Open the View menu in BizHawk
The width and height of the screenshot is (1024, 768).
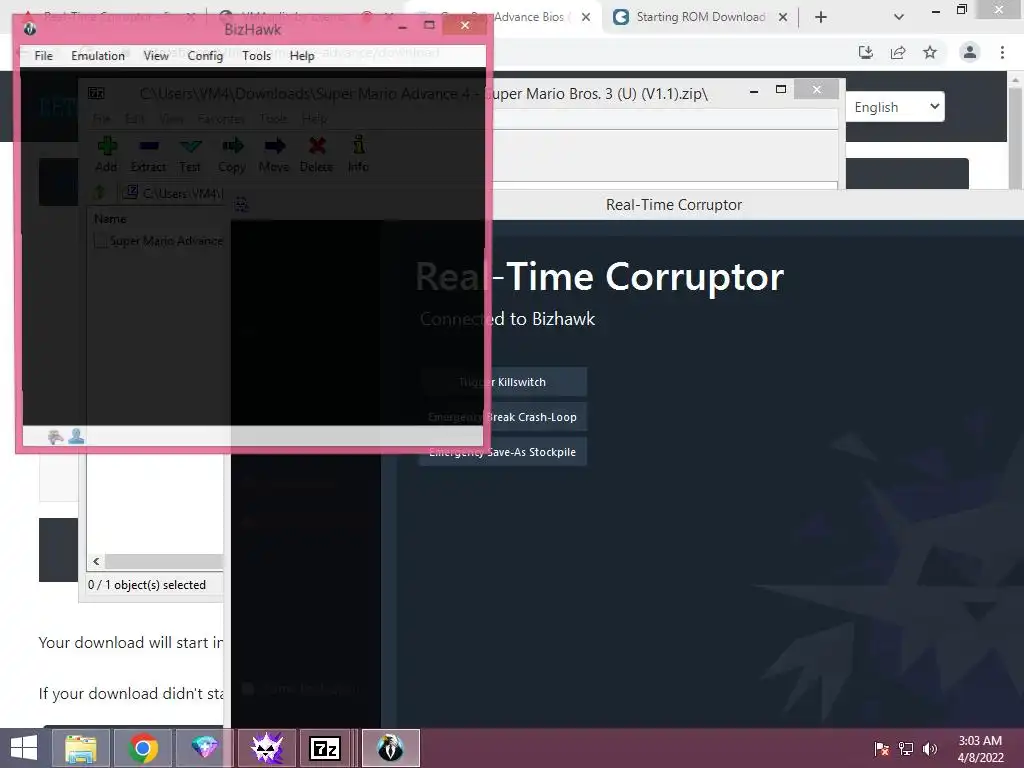point(156,56)
